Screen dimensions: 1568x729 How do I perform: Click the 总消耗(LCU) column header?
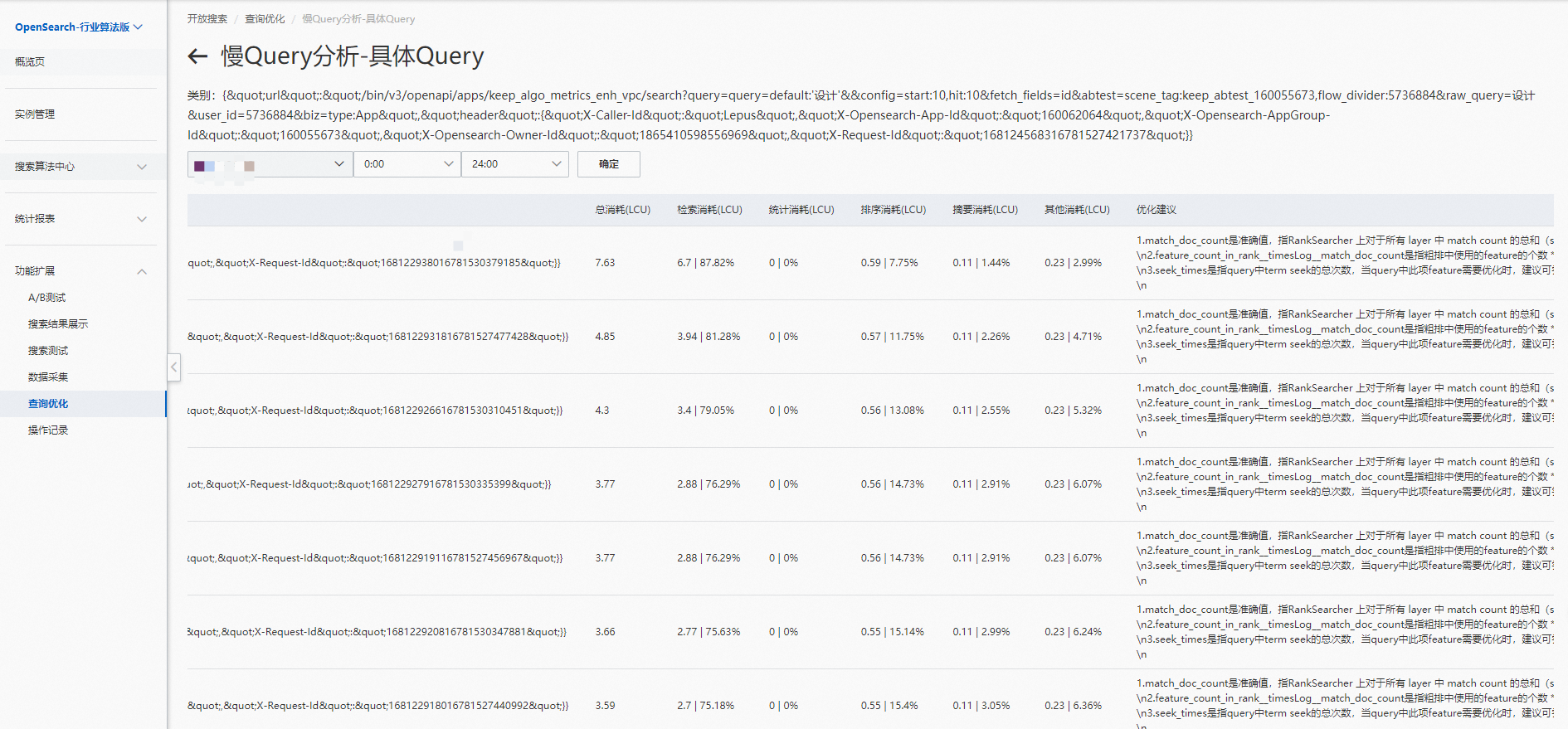pos(623,210)
